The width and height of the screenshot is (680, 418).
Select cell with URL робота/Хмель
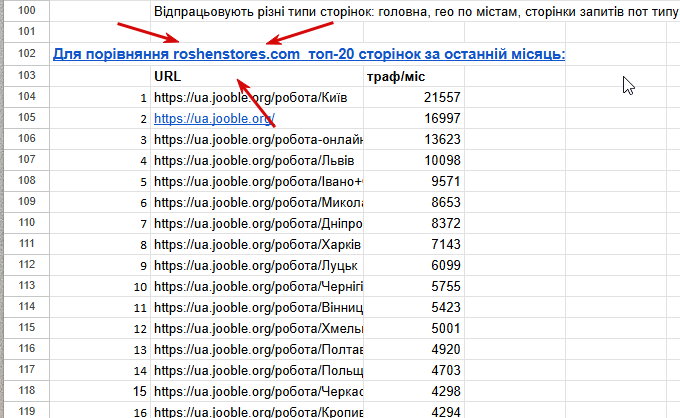point(257,329)
